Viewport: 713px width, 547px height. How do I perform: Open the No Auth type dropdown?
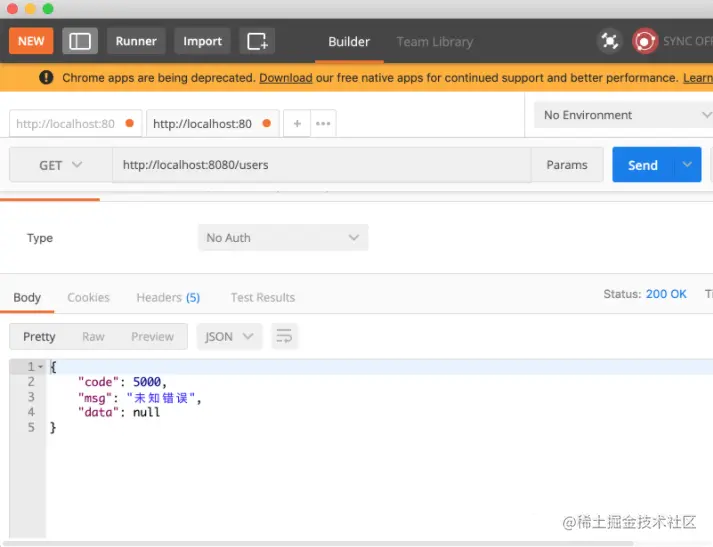click(283, 237)
